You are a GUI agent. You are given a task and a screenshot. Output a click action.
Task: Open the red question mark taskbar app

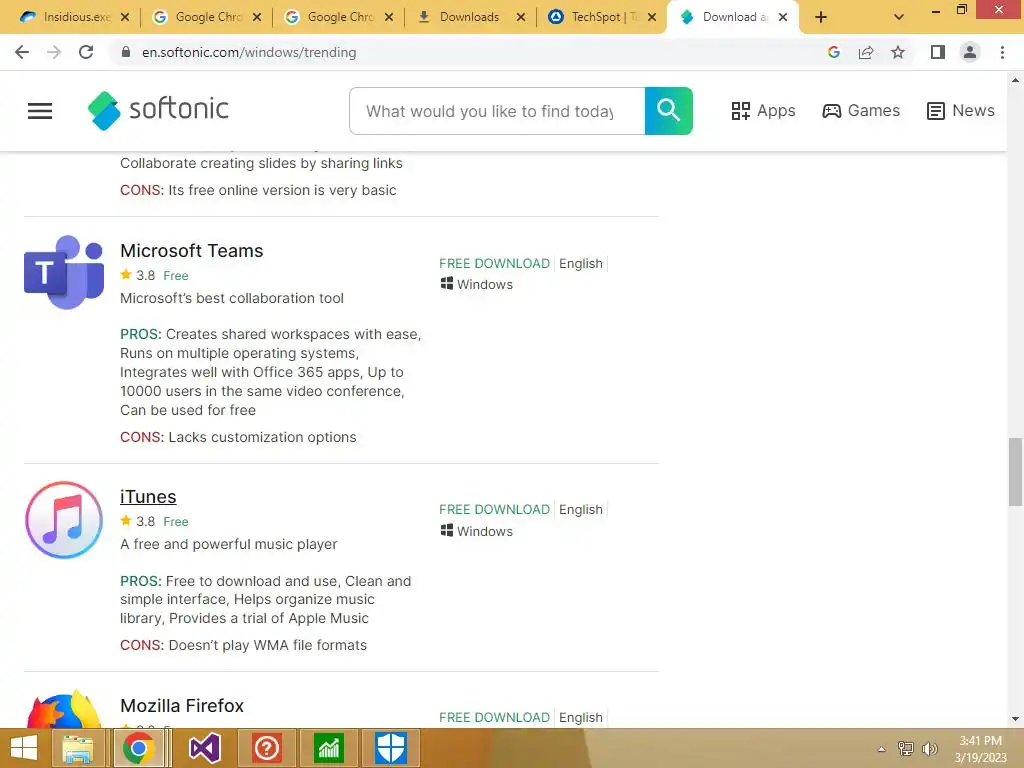pos(266,748)
